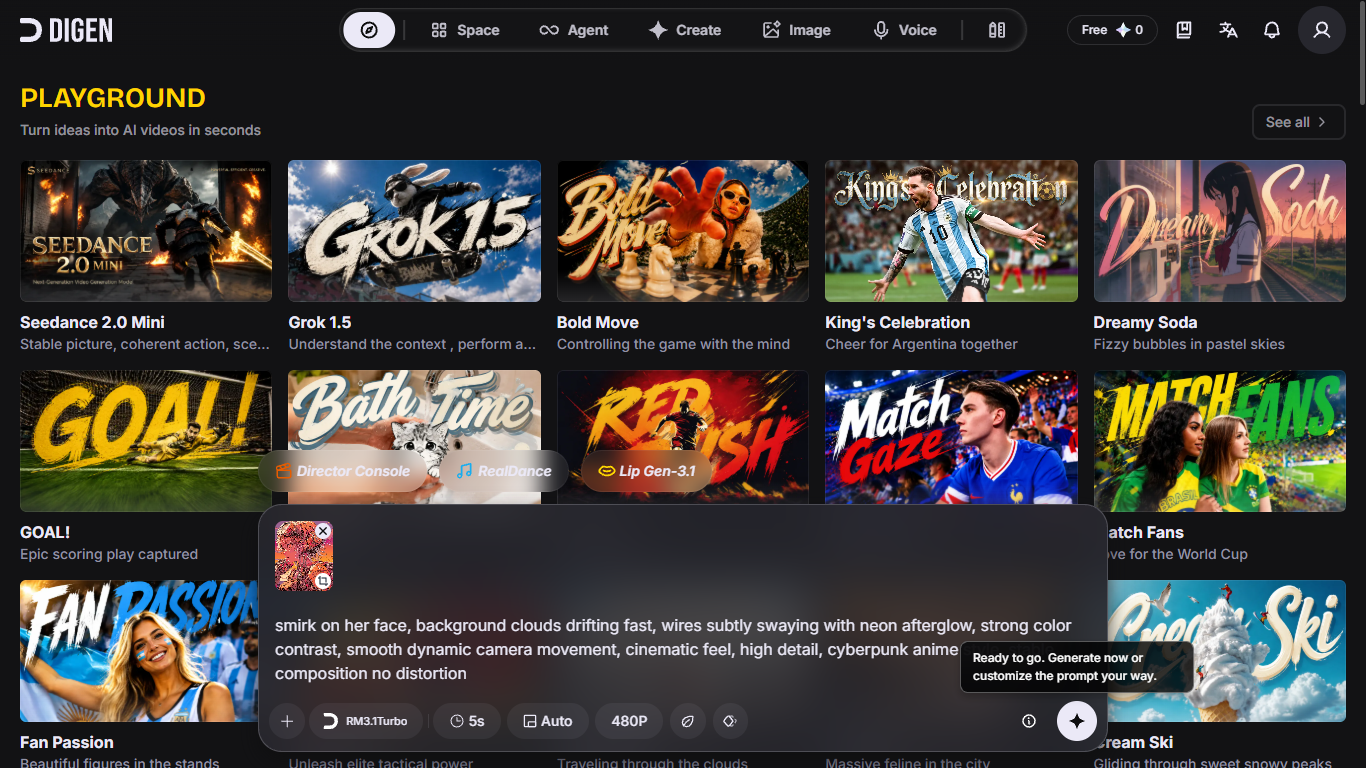Open Lip Gen-3.1 chip
Screen dimensions: 1366x768
(646, 471)
